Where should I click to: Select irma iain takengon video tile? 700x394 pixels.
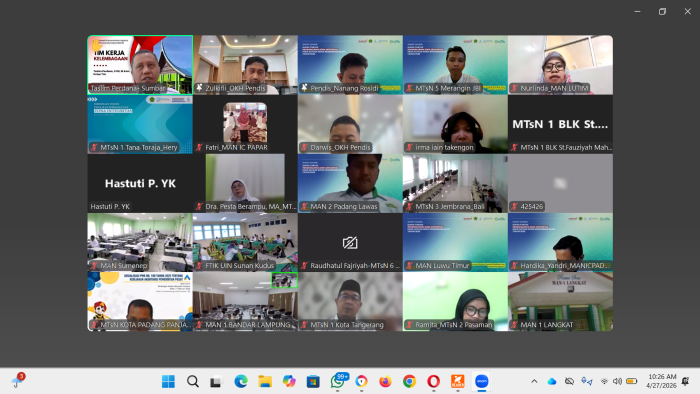[x=455, y=124]
